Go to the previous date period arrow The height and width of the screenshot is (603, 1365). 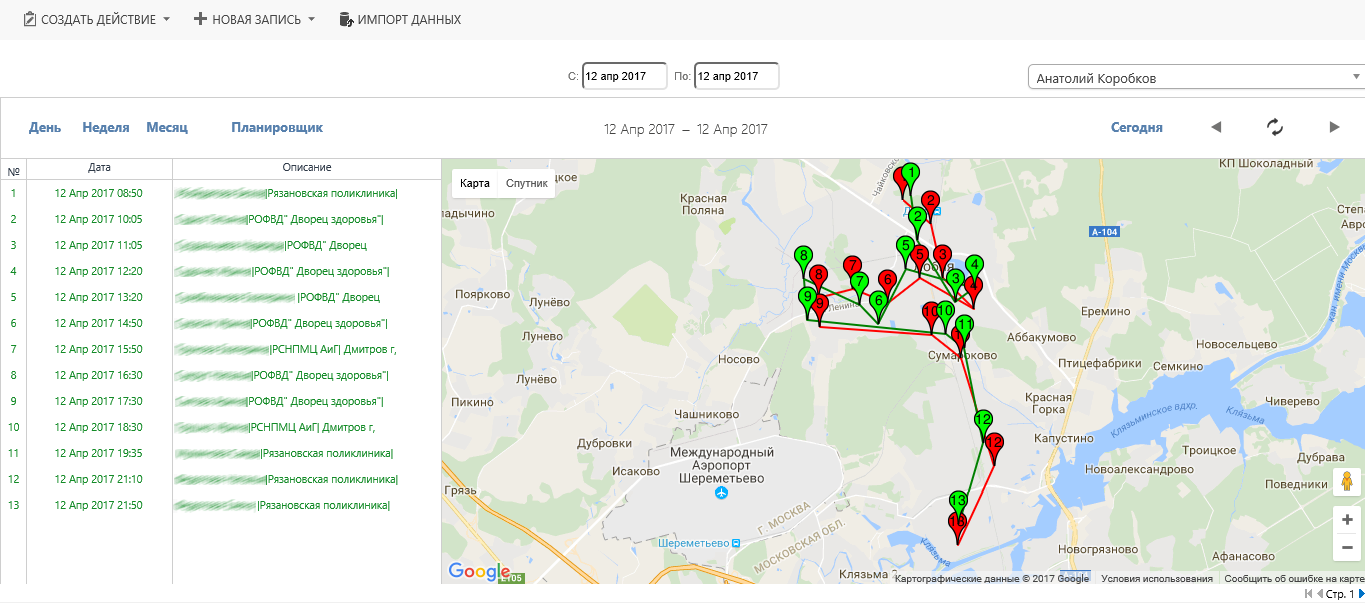pyautogui.click(x=1216, y=127)
